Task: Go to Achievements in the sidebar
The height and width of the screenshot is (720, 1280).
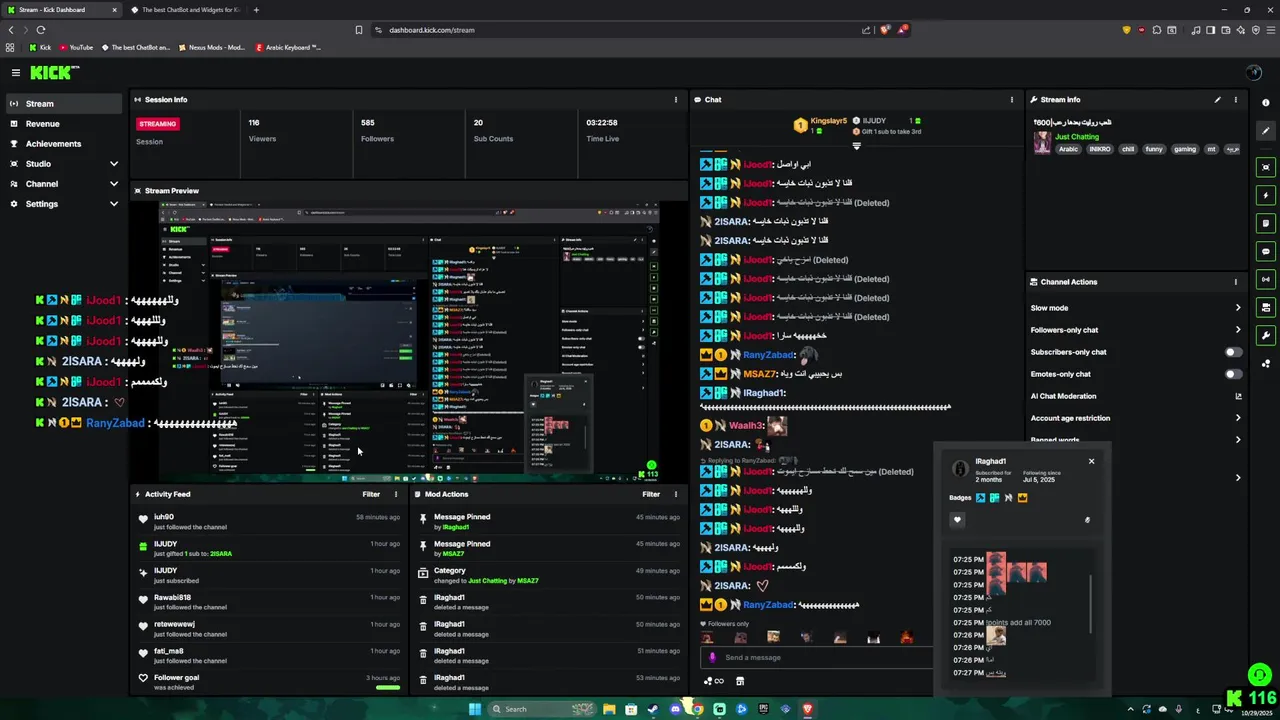Action: [64, 144]
